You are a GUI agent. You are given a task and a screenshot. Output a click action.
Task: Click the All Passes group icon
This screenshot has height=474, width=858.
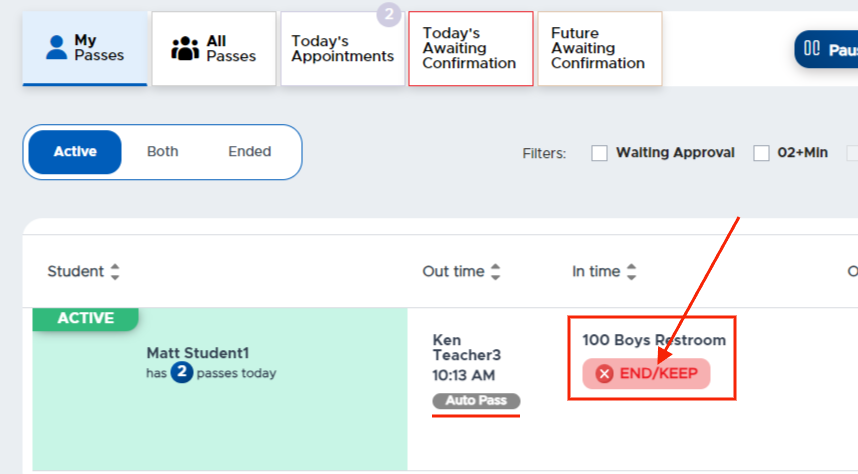click(185, 48)
